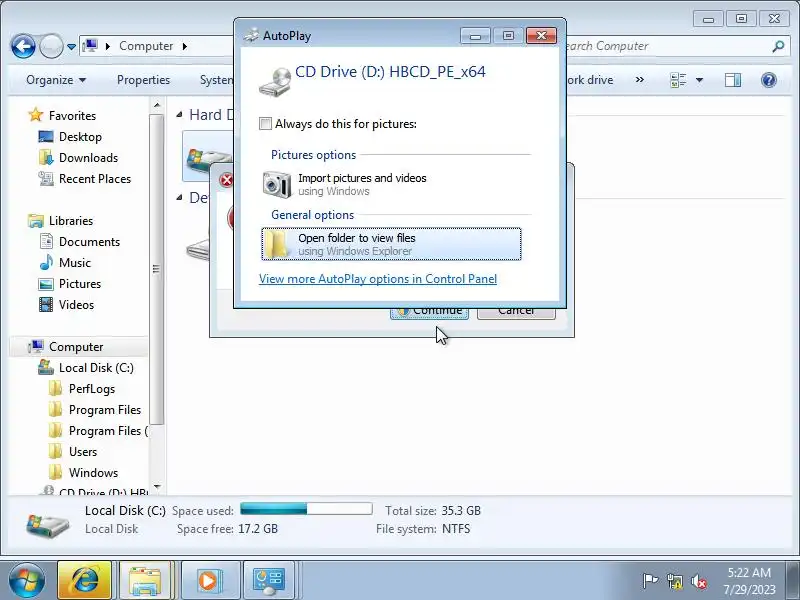The width and height of the screenshot is (800, 600).
Task: Open PerfLogs folder in tree
Action: tap(92, 389)
